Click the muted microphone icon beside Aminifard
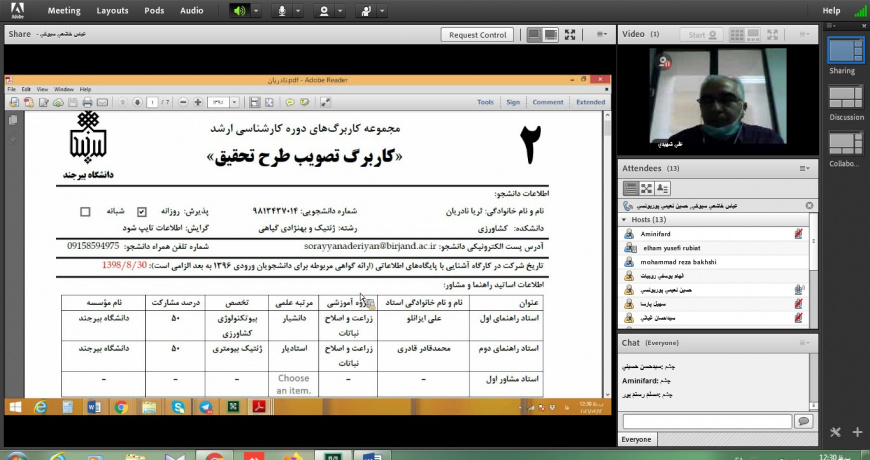This screenshot has height=460, width=870. (798, 234)
